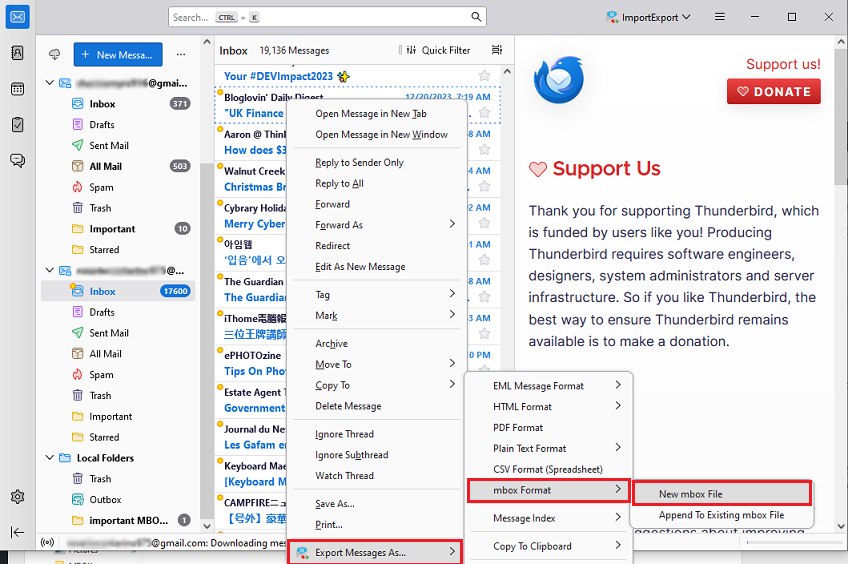Collapse the second account tree
Image resolution: width=848 pixels, height=564 pixels.
pos(49,270)
